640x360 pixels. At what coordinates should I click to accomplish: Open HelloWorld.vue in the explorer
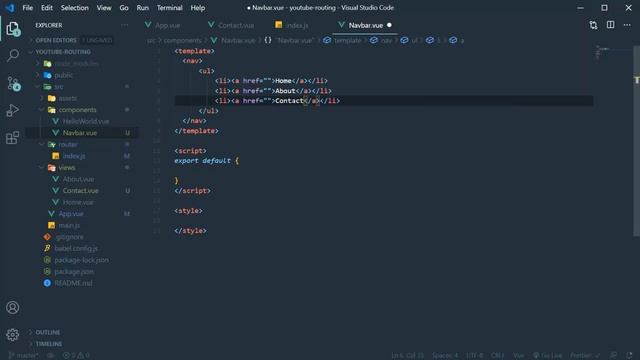click(86, 121)
